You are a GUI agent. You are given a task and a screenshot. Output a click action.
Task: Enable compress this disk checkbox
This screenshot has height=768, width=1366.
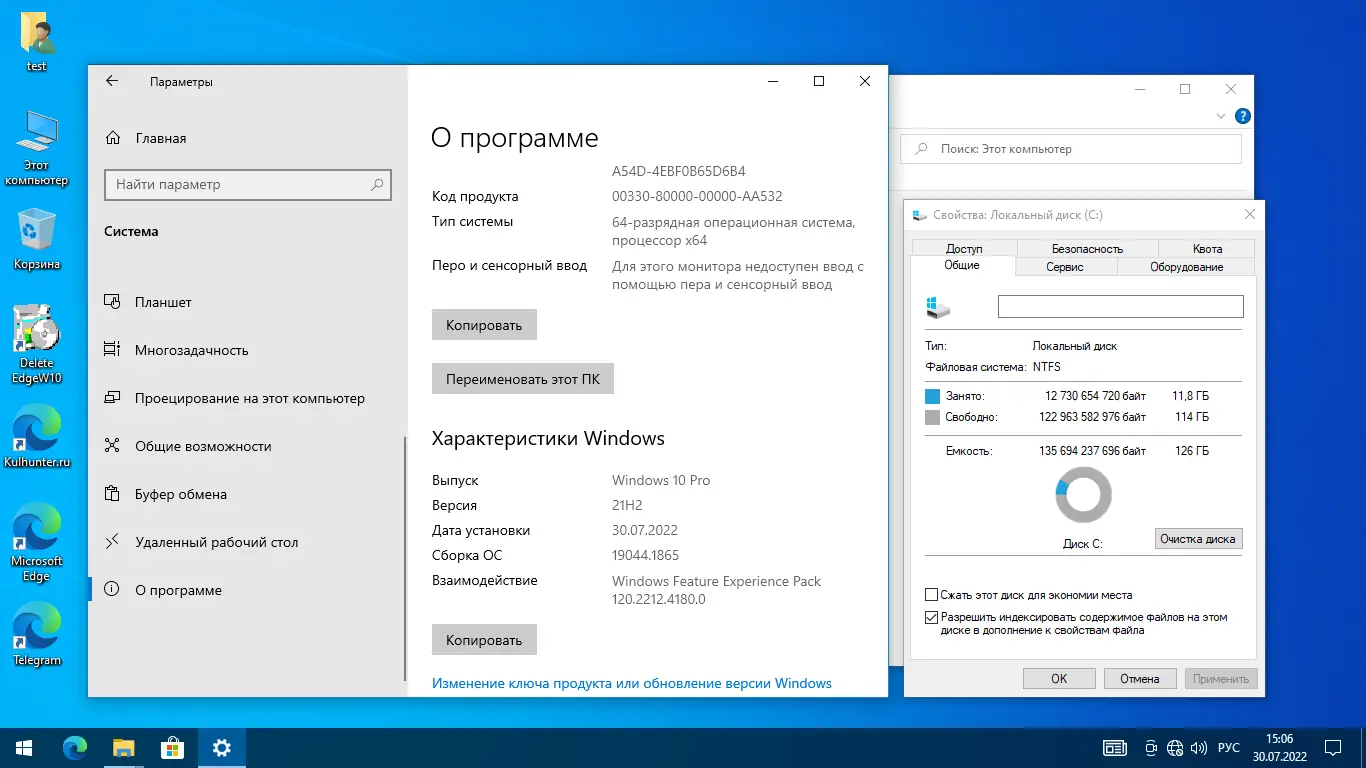point(931,594)
